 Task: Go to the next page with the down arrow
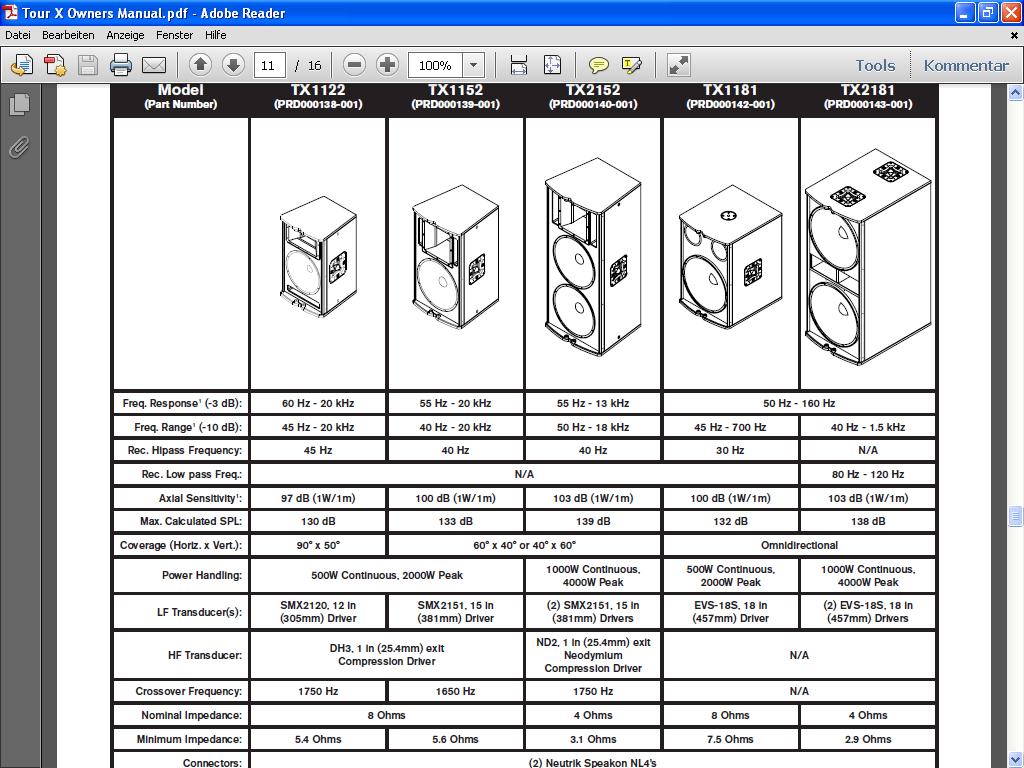click(233, 65)
